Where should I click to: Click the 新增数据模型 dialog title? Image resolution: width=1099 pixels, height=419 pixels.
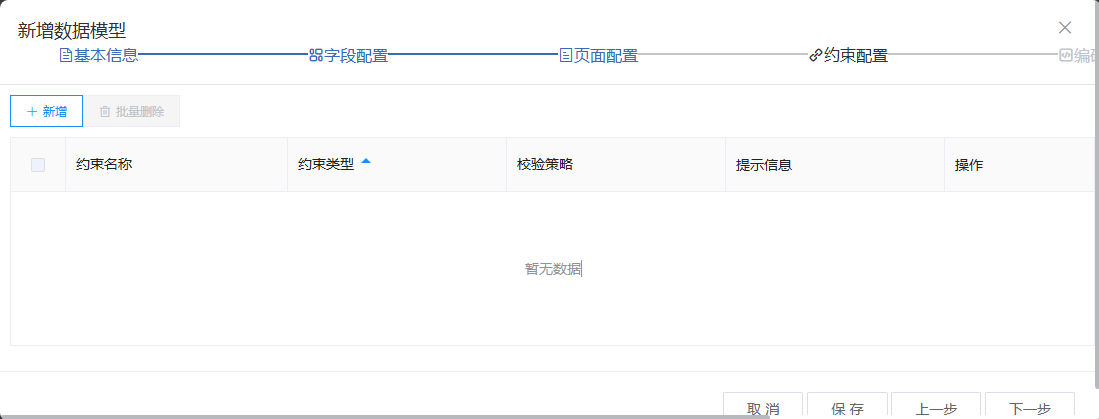click(x=72, y=31)
